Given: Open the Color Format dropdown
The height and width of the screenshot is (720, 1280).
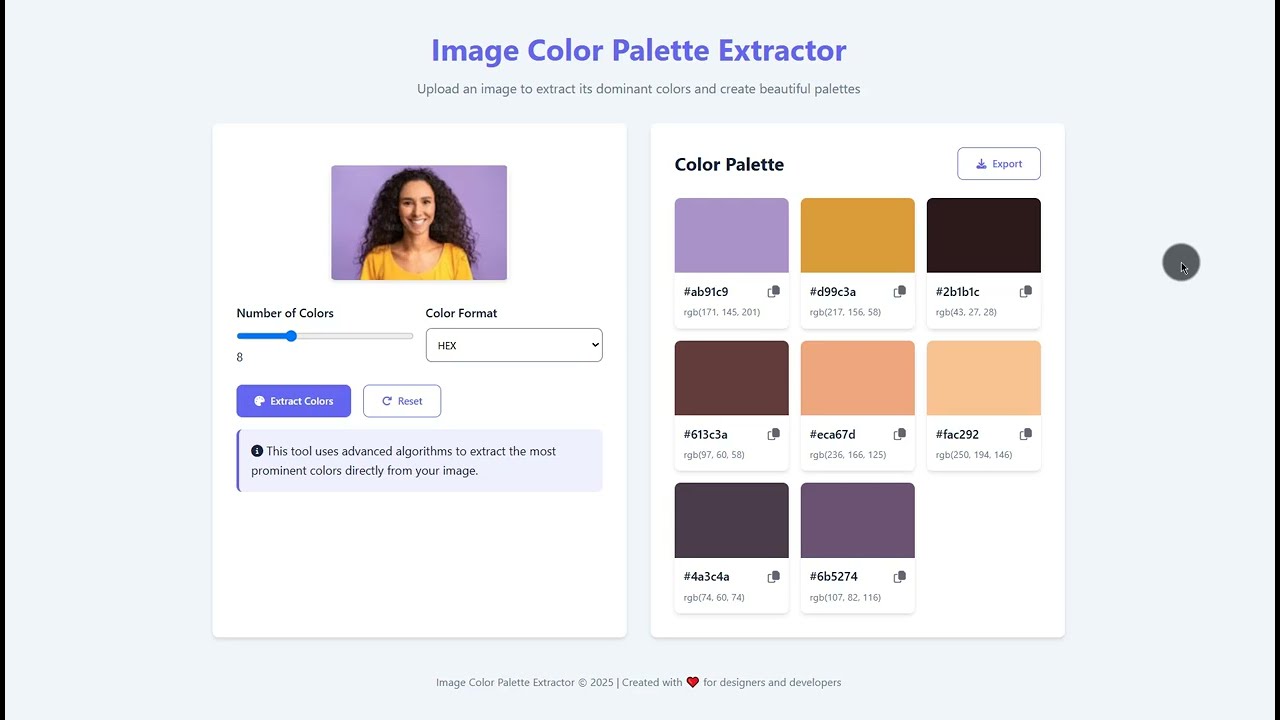Looking at the screenshot, I should (x=514, y=345).
